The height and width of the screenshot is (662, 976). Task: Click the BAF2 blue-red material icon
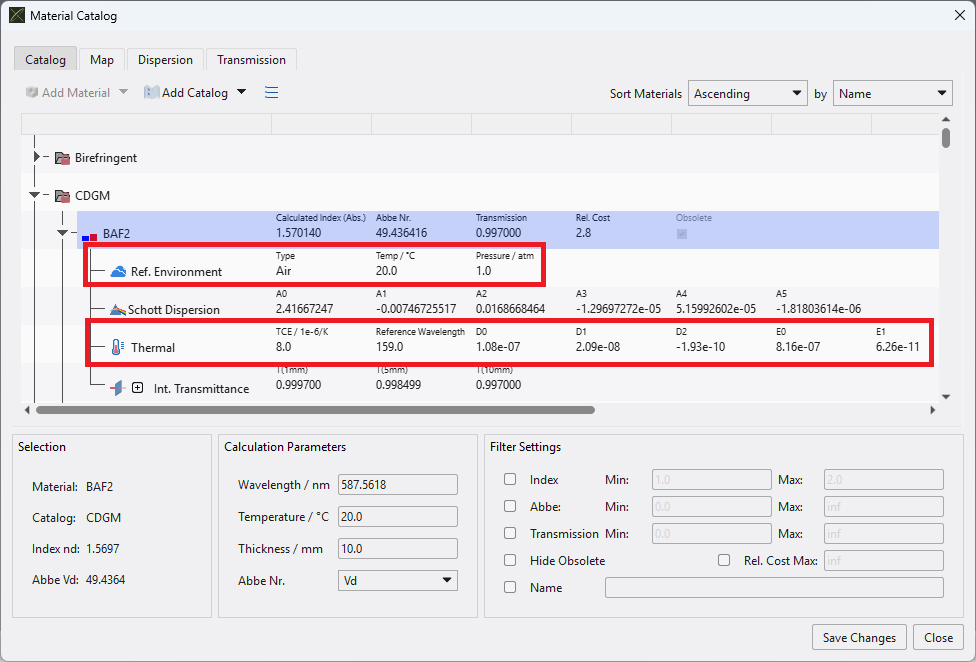(x=90, y=237)
